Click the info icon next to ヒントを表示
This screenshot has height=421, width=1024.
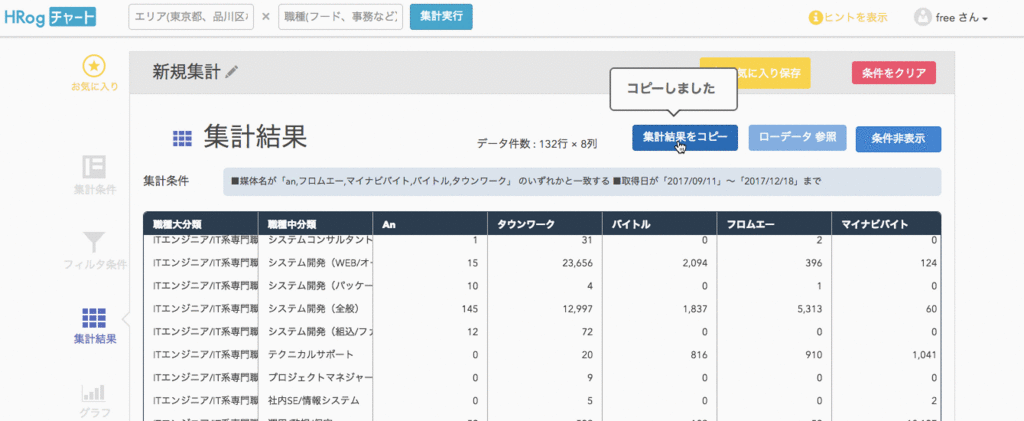tap(814, 18)
